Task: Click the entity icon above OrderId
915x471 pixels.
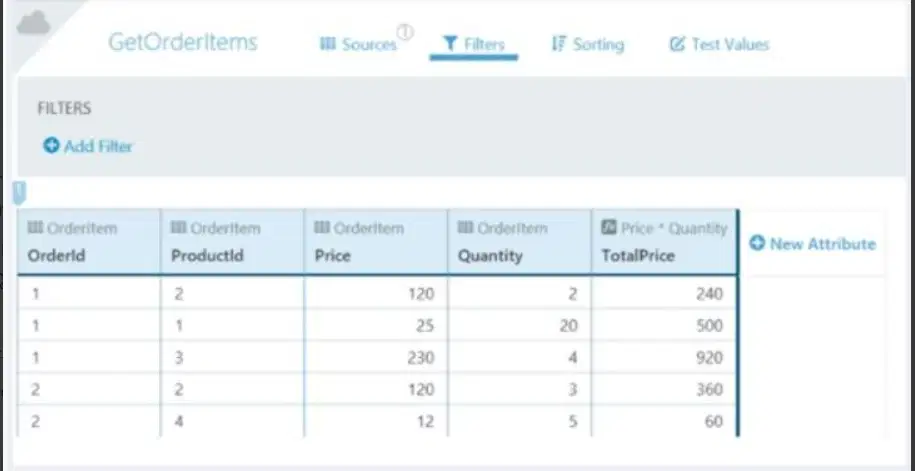Action: [x=35, y=228]
